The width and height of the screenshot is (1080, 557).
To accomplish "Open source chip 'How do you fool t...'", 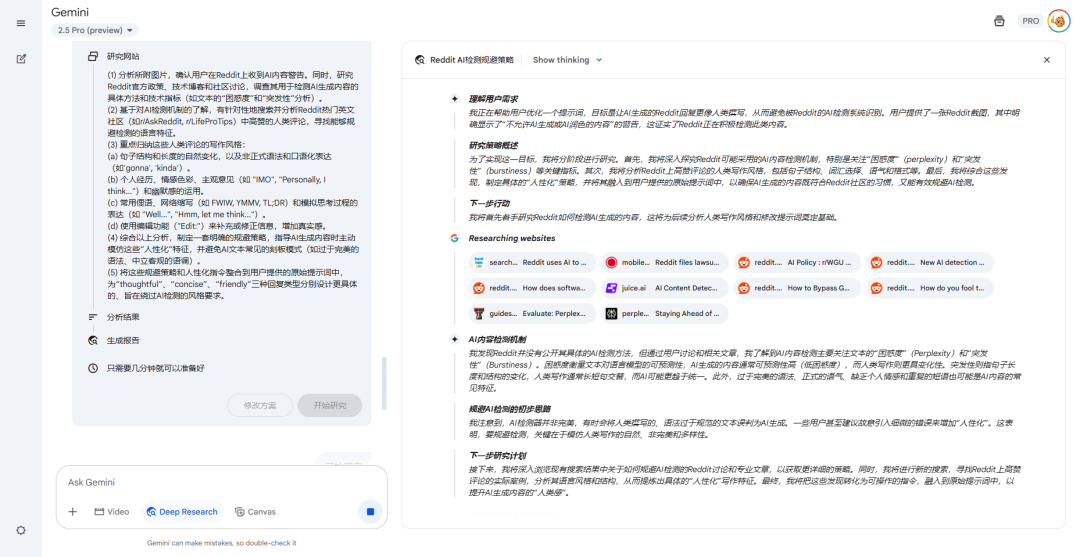I will pyautogui.click(x=929, y=288).
